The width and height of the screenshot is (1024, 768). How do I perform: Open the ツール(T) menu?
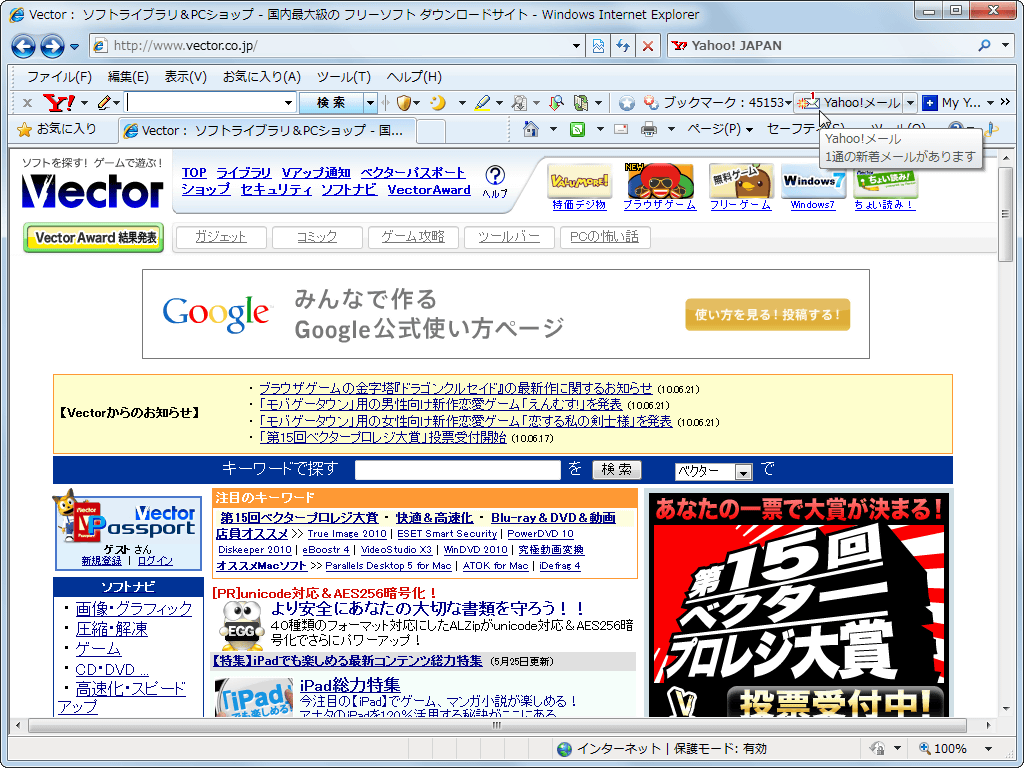click(x=344, y=76)
